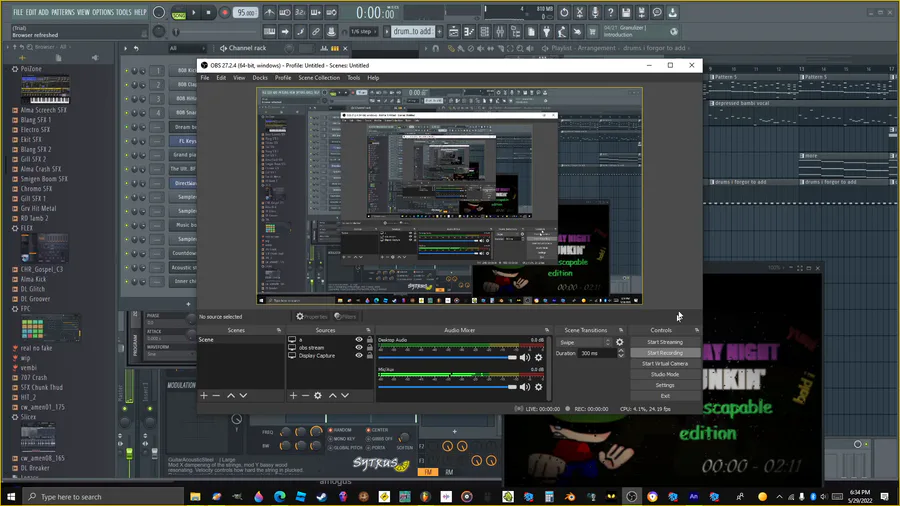Open the OBS Scene Collection menu
The width and height of the screenshot is (900, 506).
[319, 77]
